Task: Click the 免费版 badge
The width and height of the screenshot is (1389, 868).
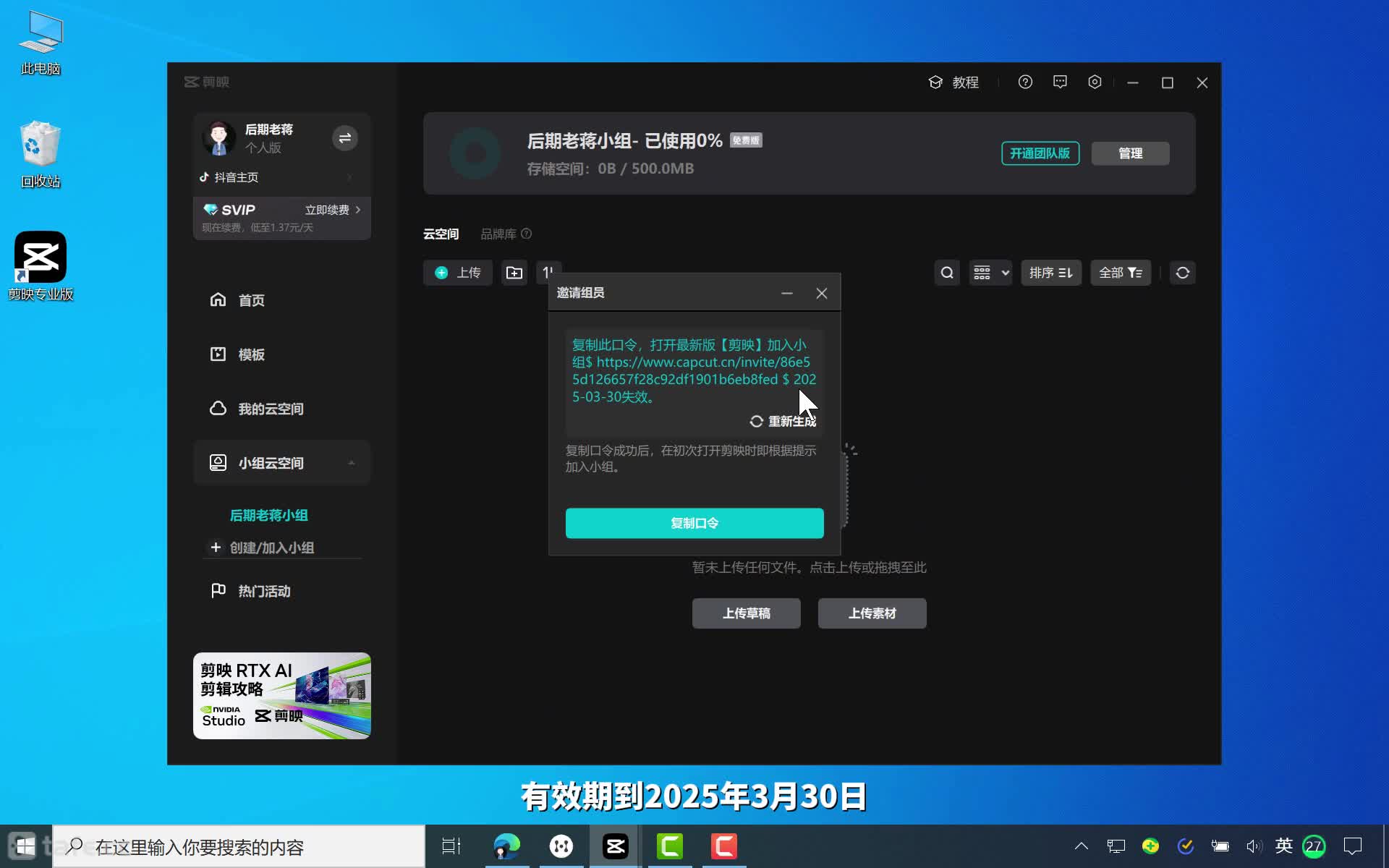Action: [746, 140]
